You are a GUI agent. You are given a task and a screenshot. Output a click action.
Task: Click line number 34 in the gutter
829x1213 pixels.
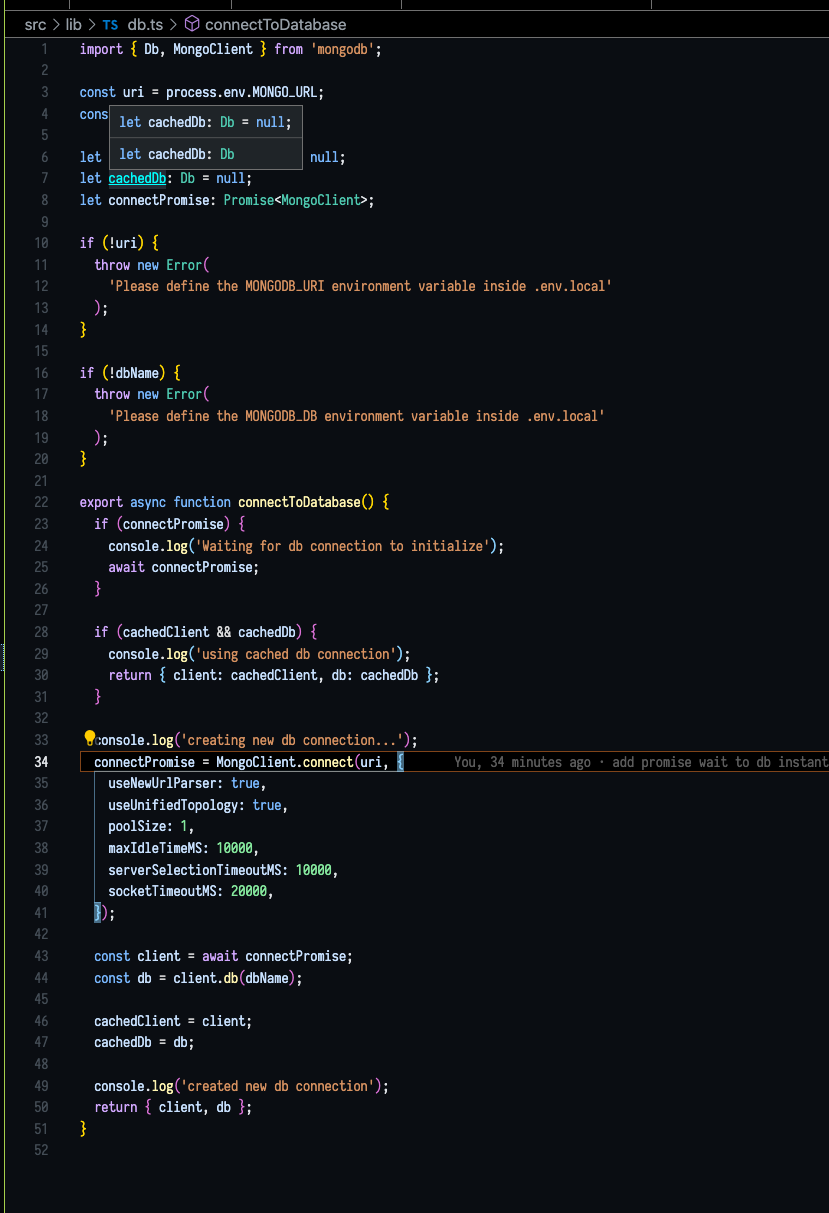click(41, 762)
